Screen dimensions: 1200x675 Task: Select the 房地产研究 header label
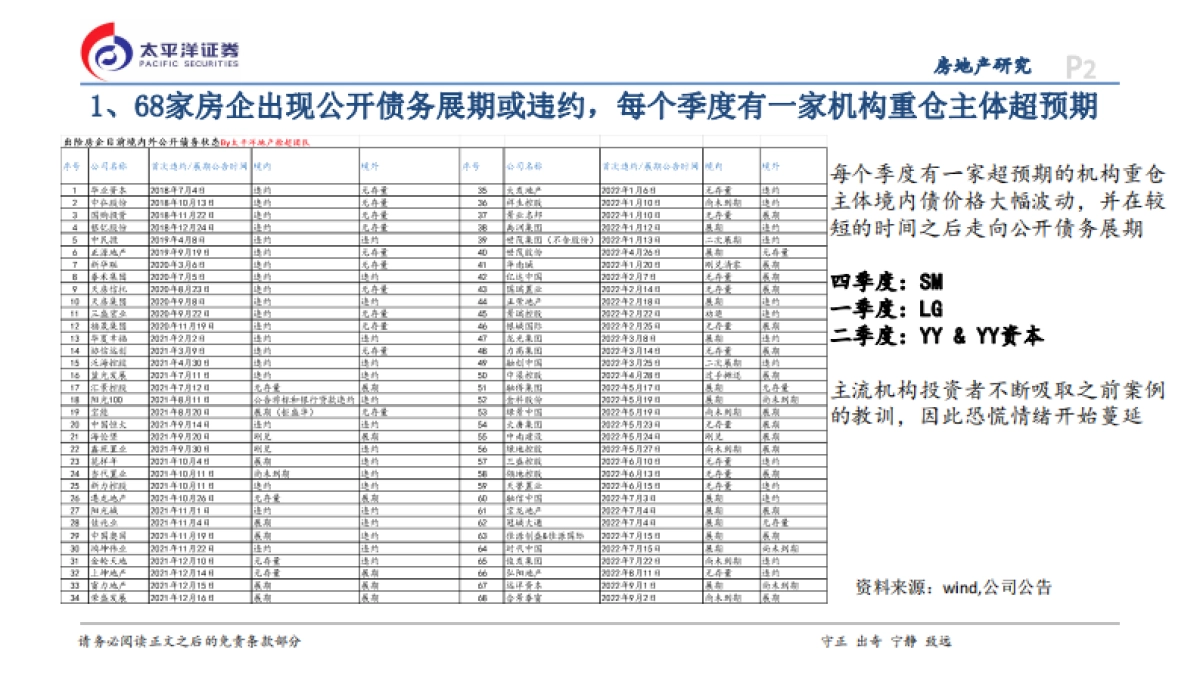click(981, 66)
